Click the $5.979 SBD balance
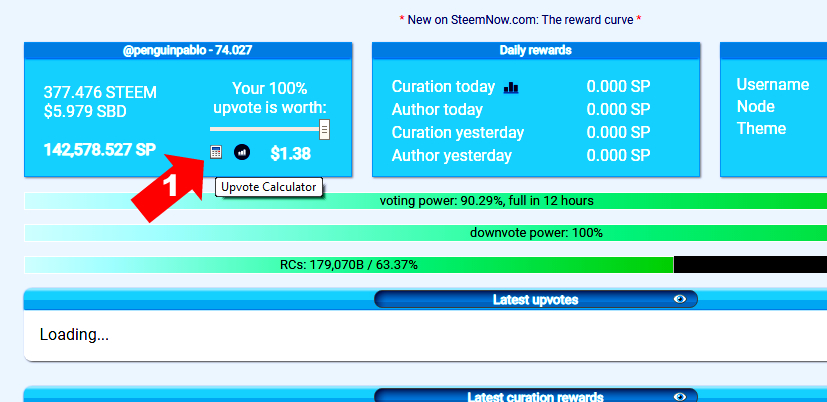The width and height of the screenshot is (827, 402). tap(85, 112)
